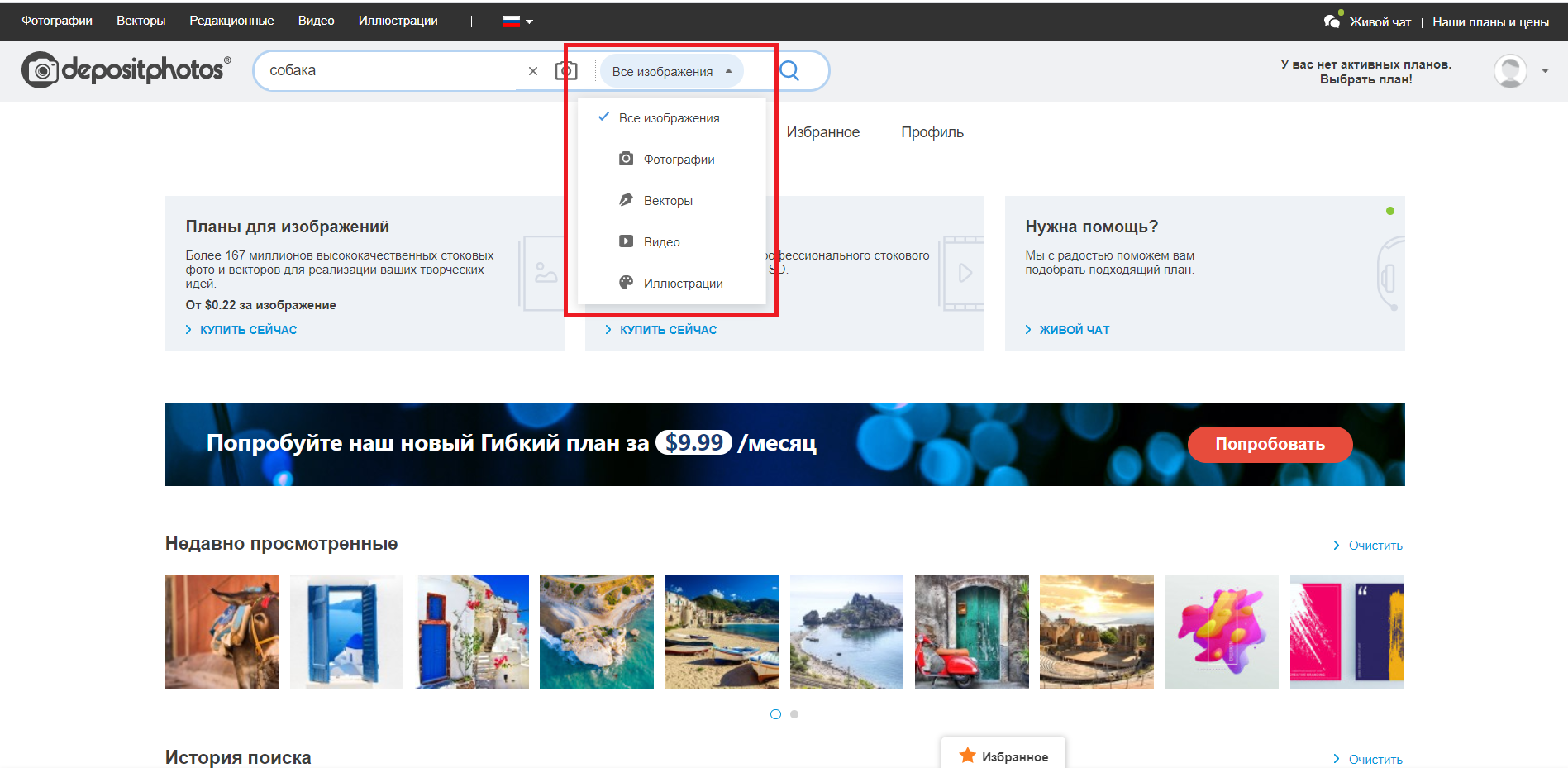Image resolution: width=1568 pixels, height=768 pixels.
Task: Open the pink and purple poster thumbnail
Action: tap(1346, 632)
